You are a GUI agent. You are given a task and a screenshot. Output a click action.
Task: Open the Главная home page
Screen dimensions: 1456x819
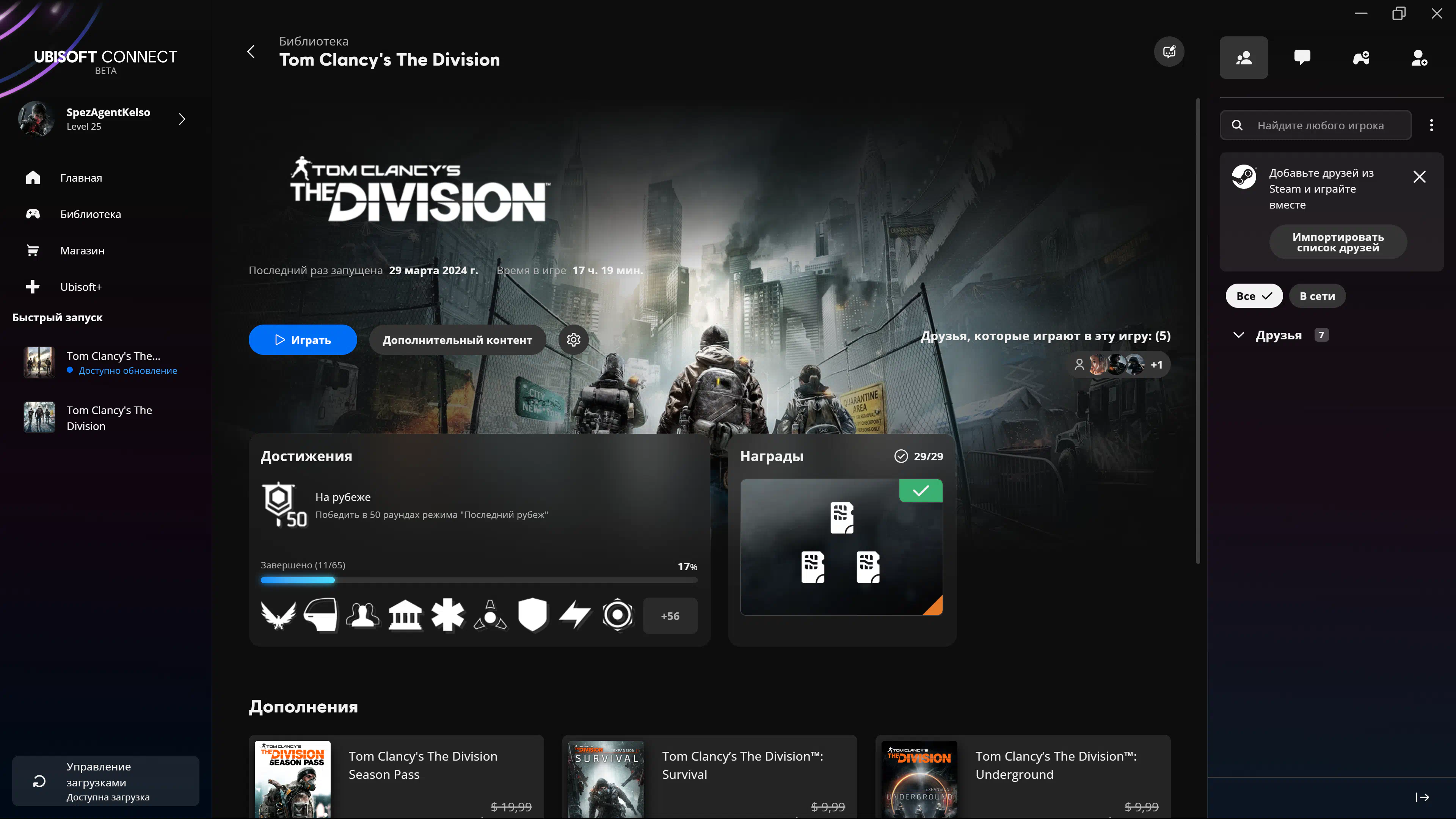point(81,177)
